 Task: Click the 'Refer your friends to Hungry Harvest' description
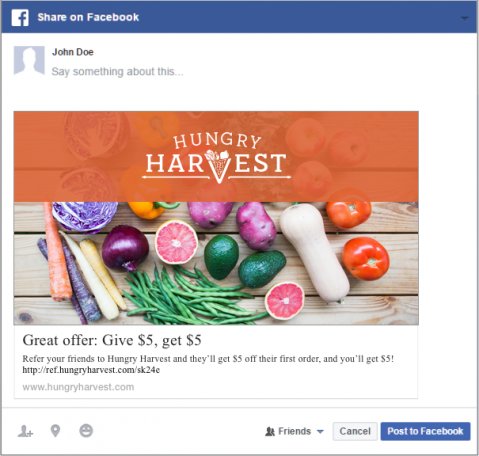coord(208,359)
